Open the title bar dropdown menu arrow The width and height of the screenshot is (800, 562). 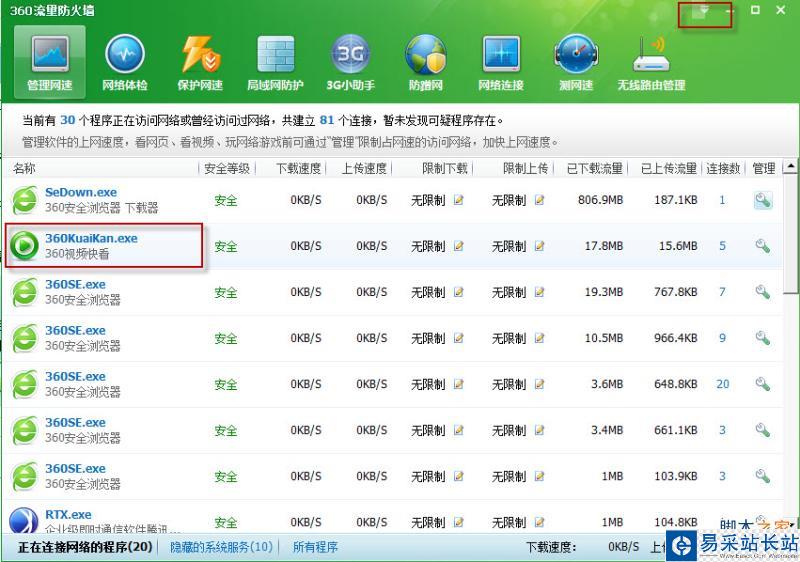pyautogui.click(x=704, y=10)
